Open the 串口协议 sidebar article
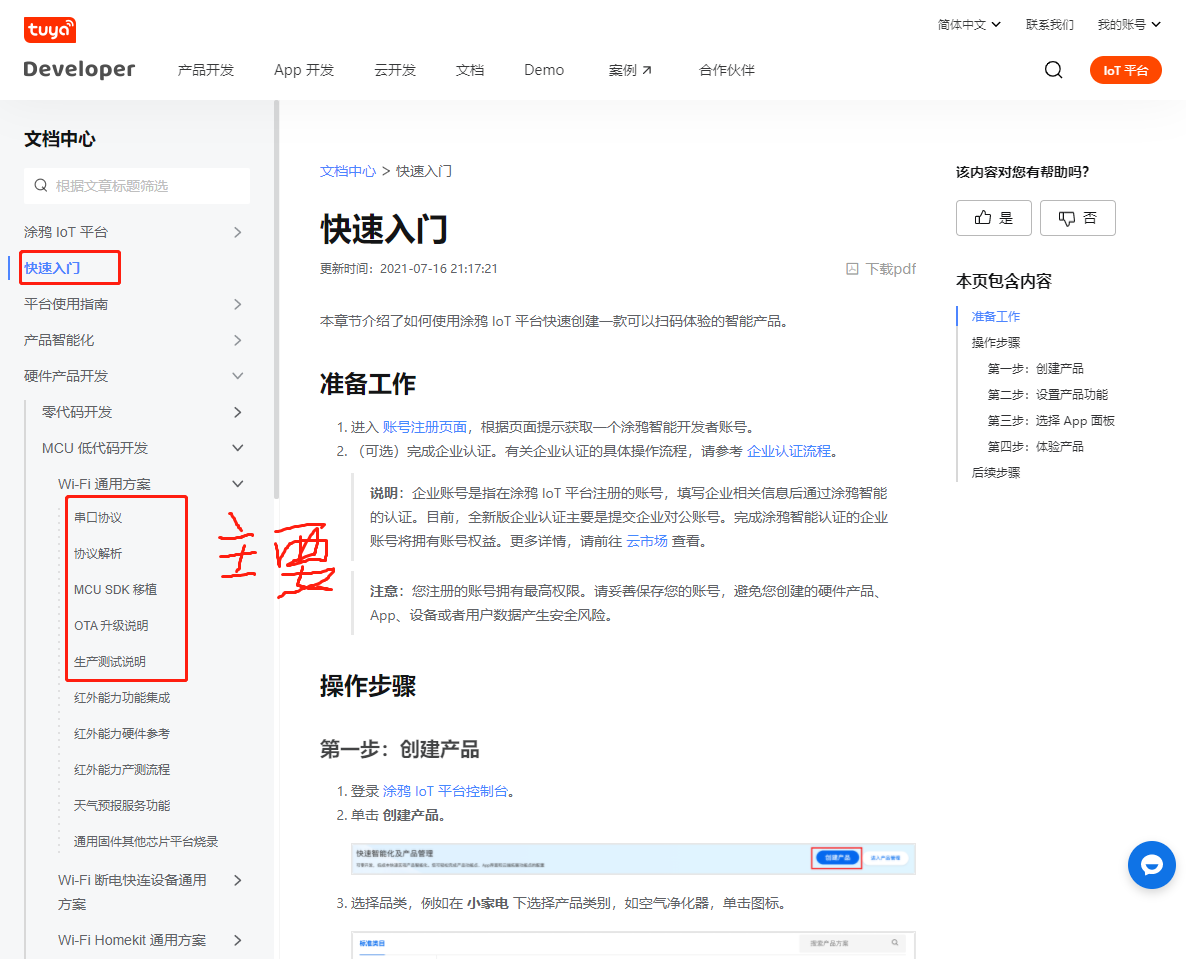Viewport: 1186px width, 959px height. (98, 517)
